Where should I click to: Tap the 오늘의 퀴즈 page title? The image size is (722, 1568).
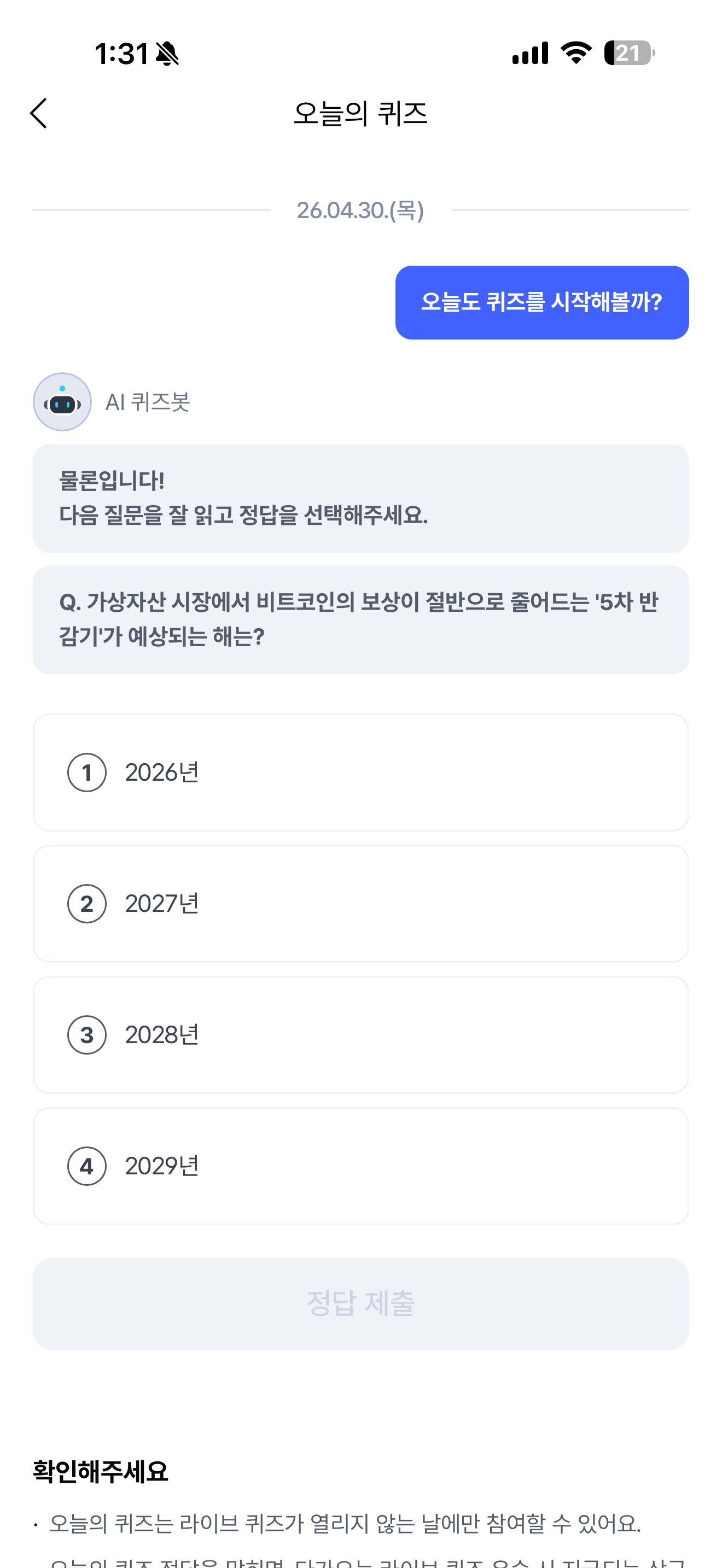[x=360, y=114]
